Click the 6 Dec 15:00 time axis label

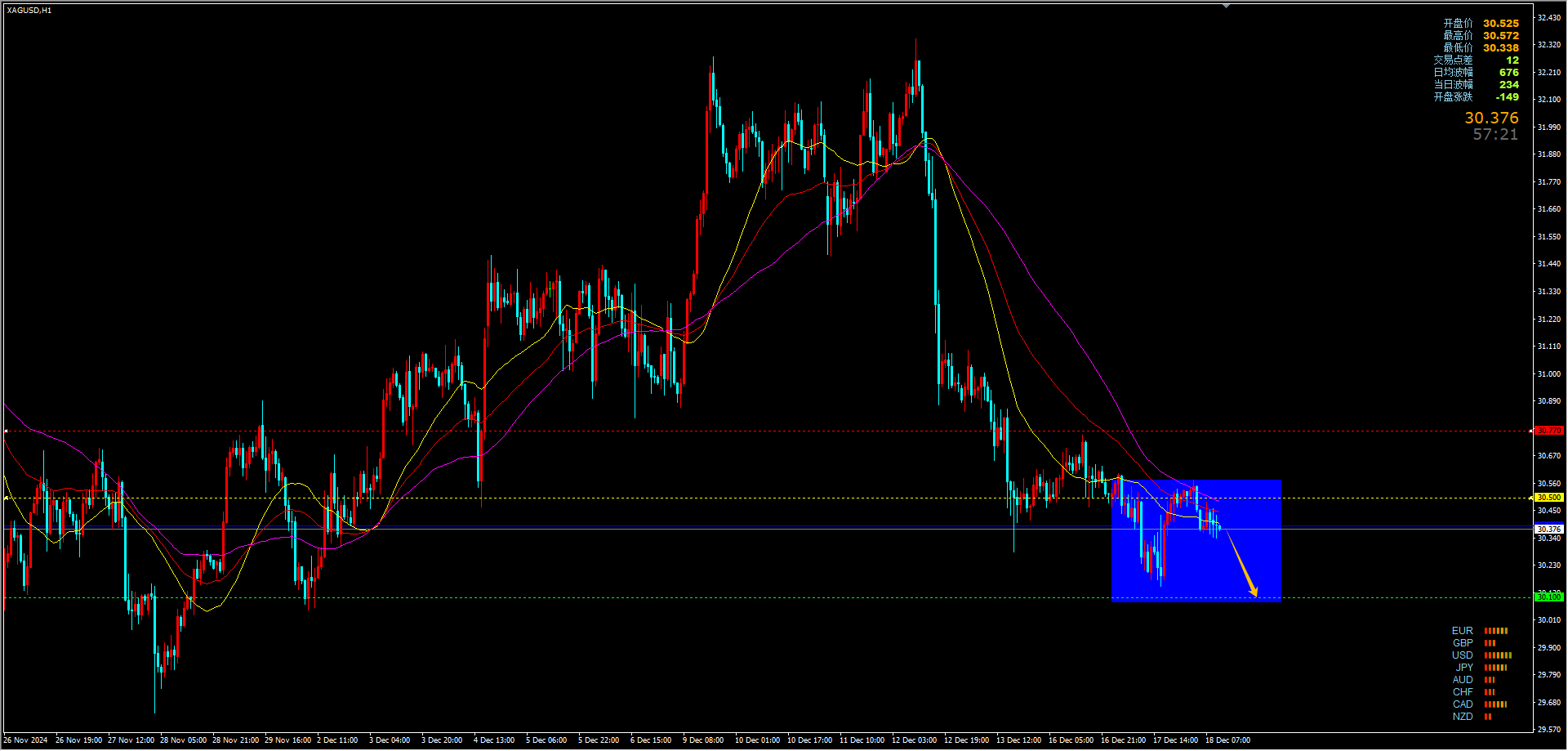point(651,740)
